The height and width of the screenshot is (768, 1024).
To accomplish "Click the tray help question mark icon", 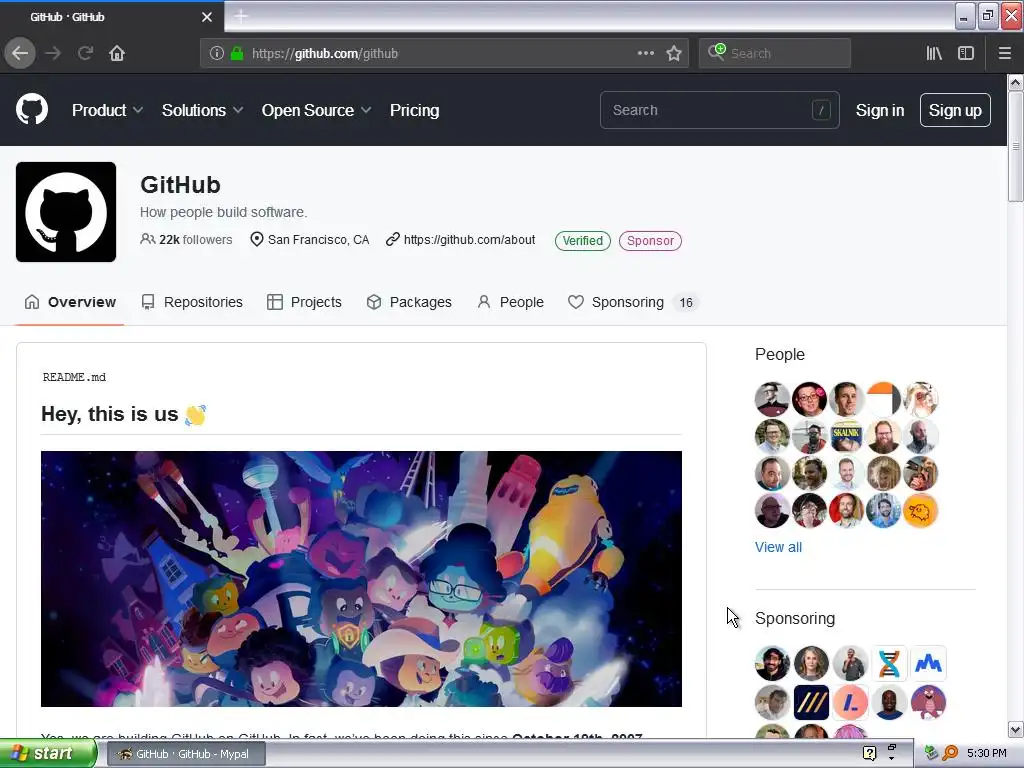I will (x=869, y=753).
